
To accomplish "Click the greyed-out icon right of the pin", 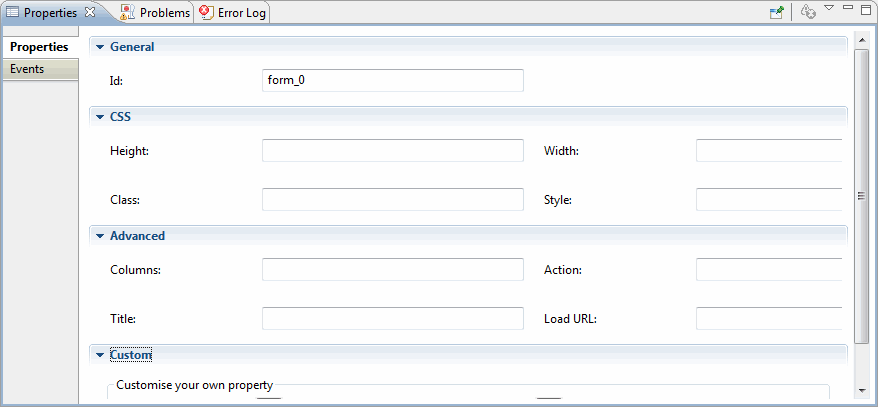I will pos(808,12).
